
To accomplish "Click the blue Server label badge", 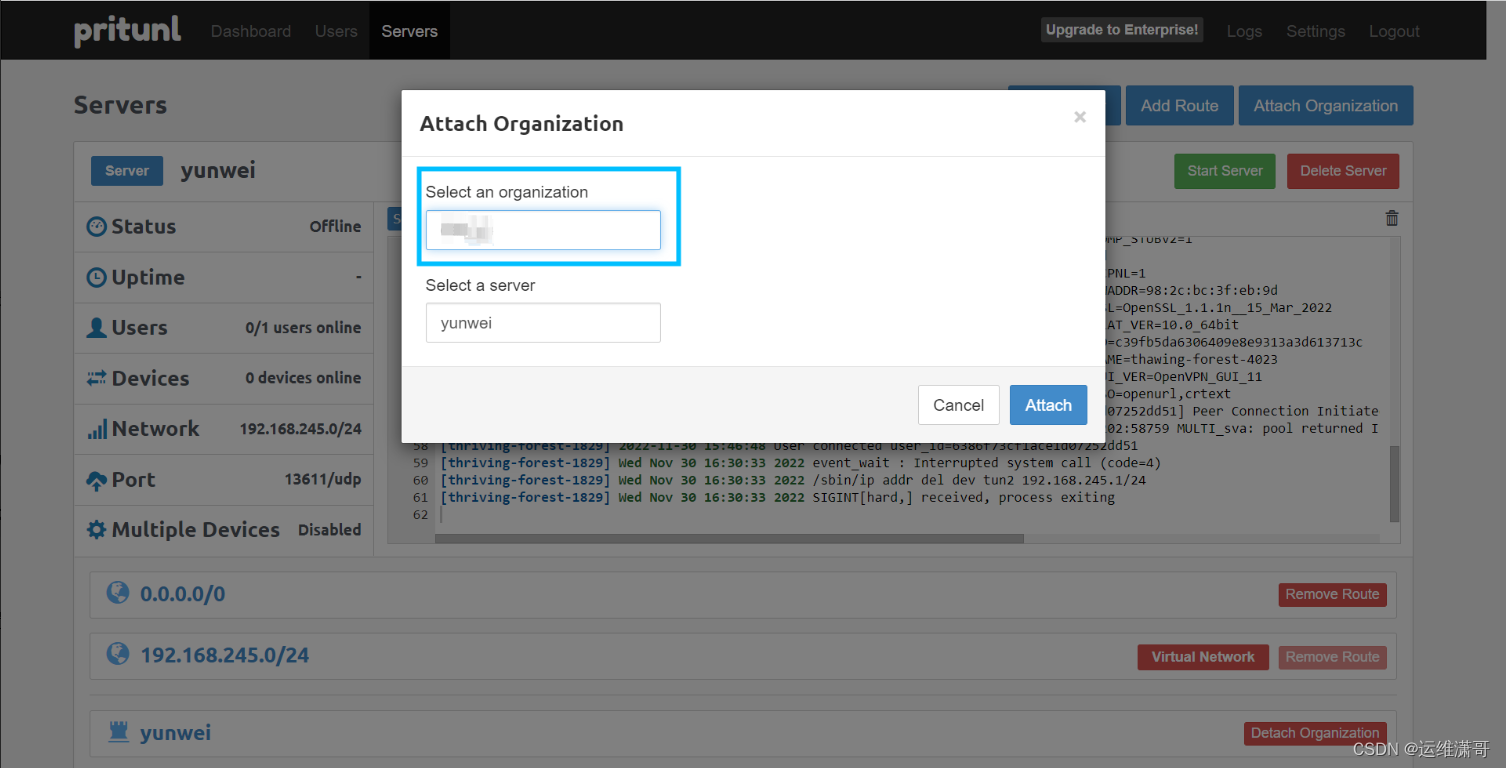I will point(127,171).
